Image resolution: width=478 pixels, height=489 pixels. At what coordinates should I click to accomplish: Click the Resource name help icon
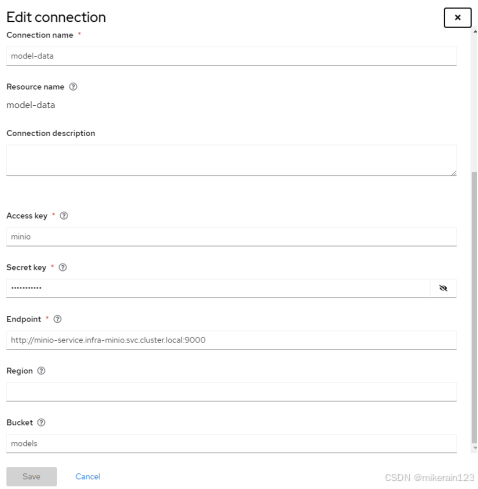pos(73,87)
